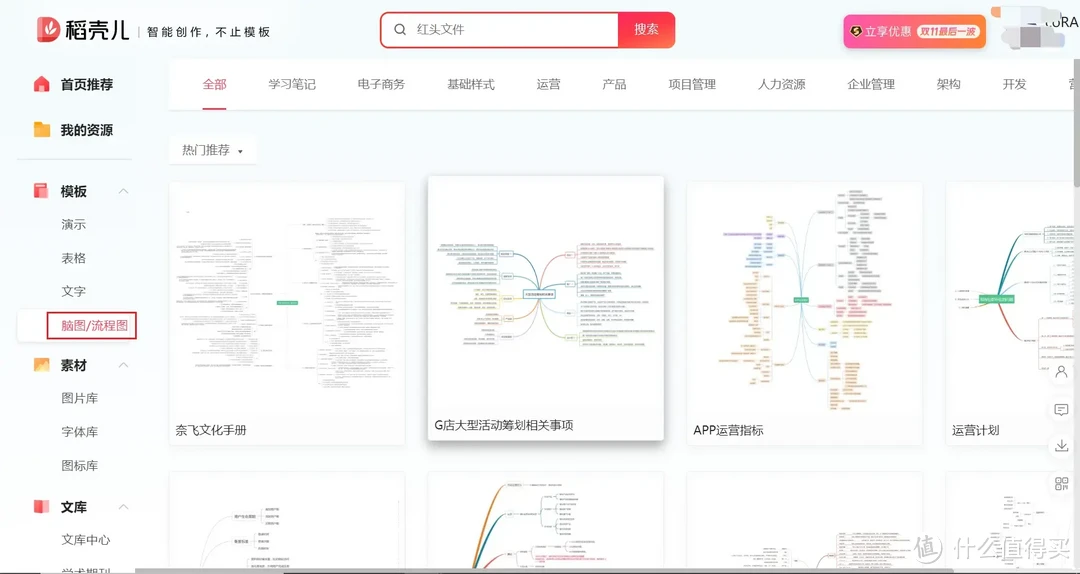The height and width of the screenshot is (574, 1080).
Task: Open 演示 templates in sidebar
Action: 74,225
